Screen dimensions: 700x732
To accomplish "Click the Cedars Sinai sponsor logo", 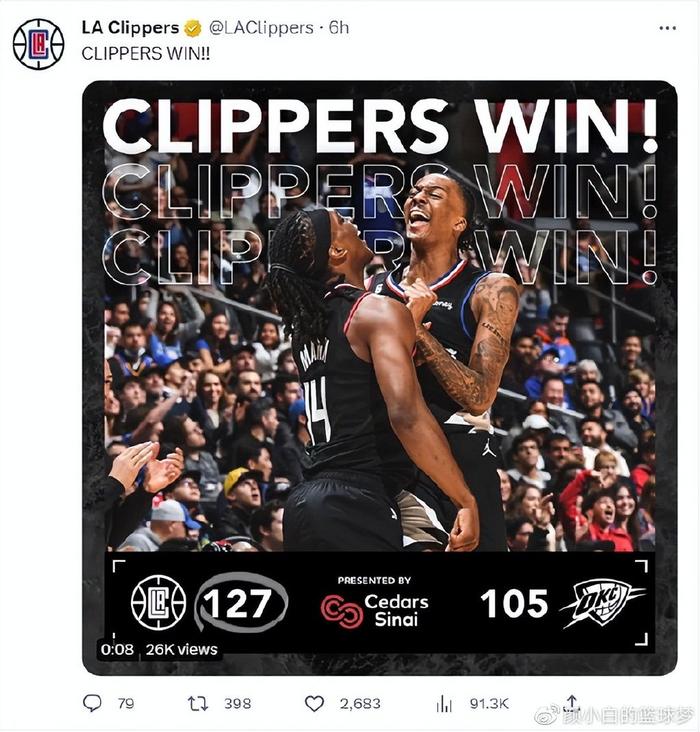I will (x=375, y=611).
